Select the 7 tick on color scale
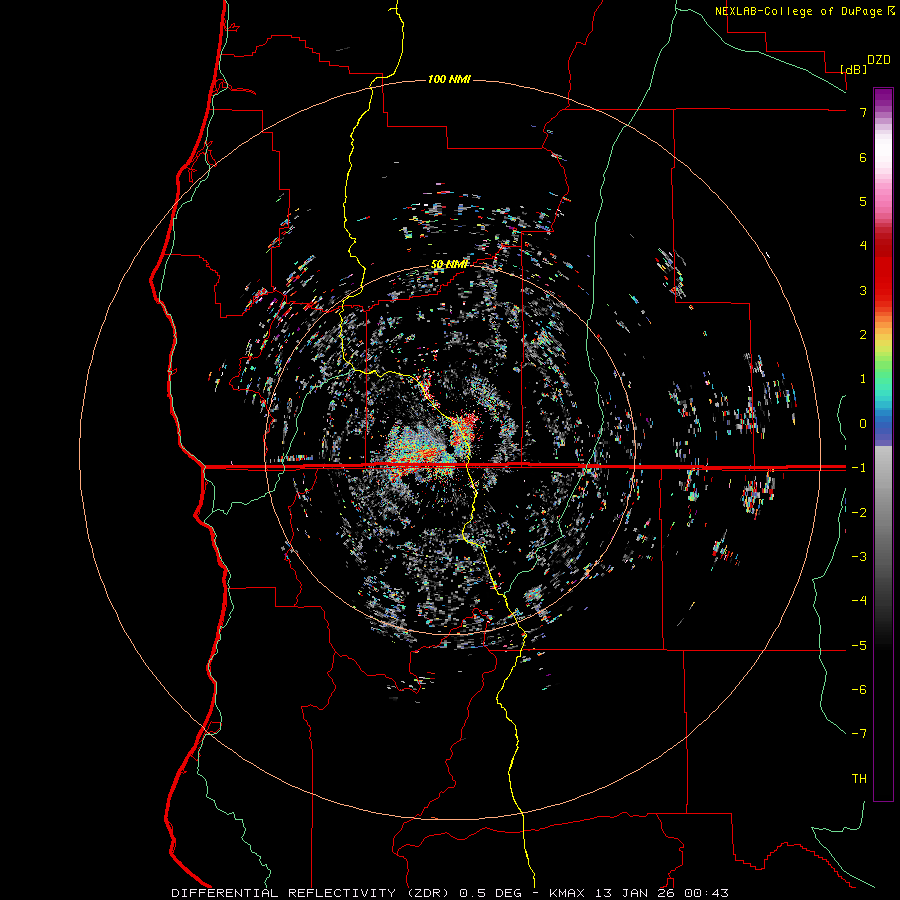Screen dimensions: 900x900 (x=863, y=112)
